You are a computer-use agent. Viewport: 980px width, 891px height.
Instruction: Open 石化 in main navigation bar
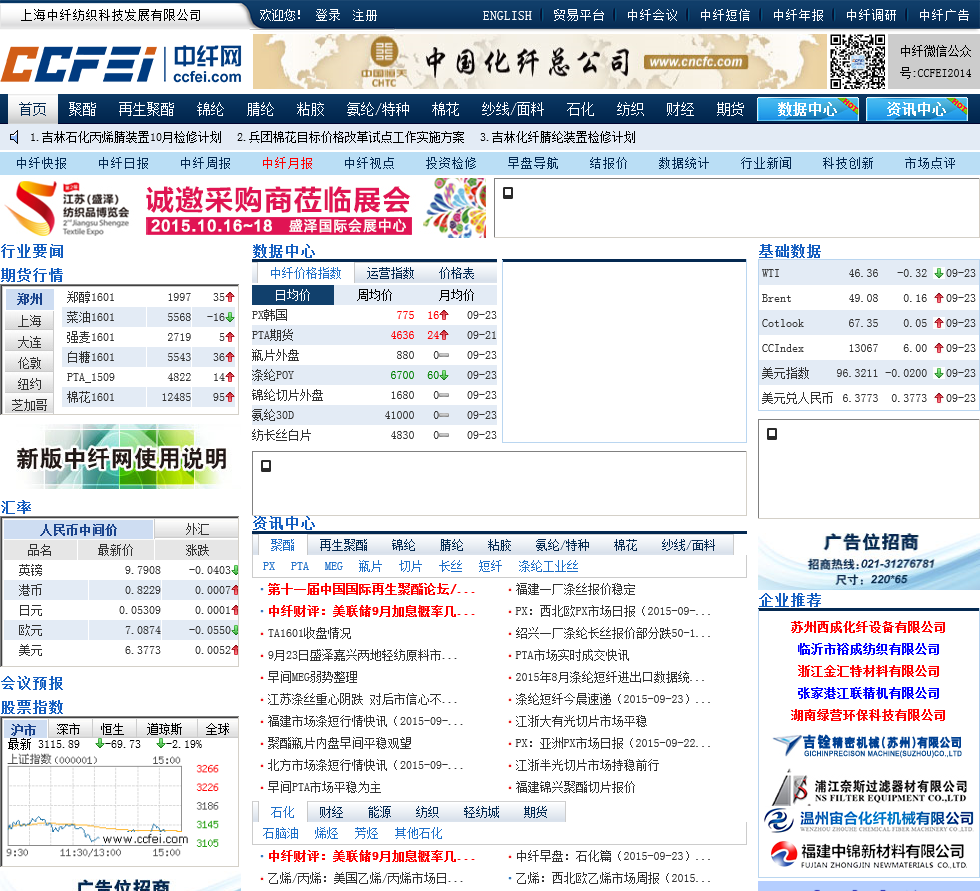[x=580, y=109]
